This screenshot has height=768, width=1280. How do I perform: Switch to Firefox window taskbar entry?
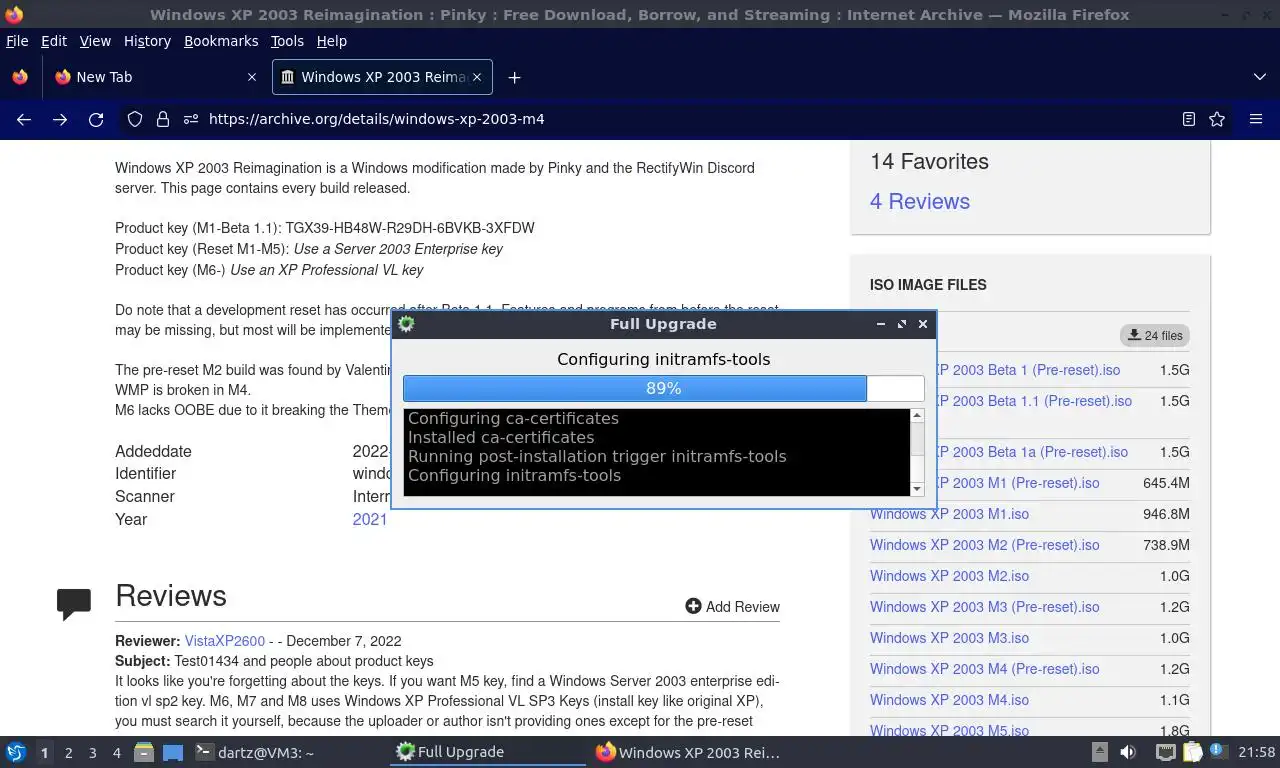(x=688, y=752)
